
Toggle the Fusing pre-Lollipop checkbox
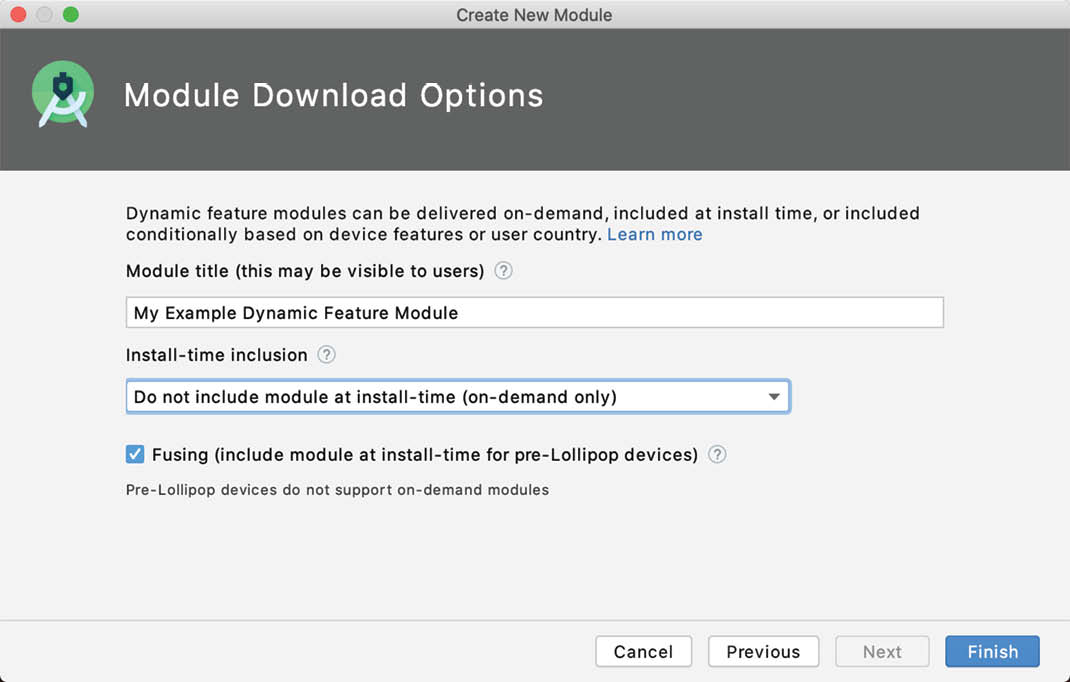tap(135, 455)
